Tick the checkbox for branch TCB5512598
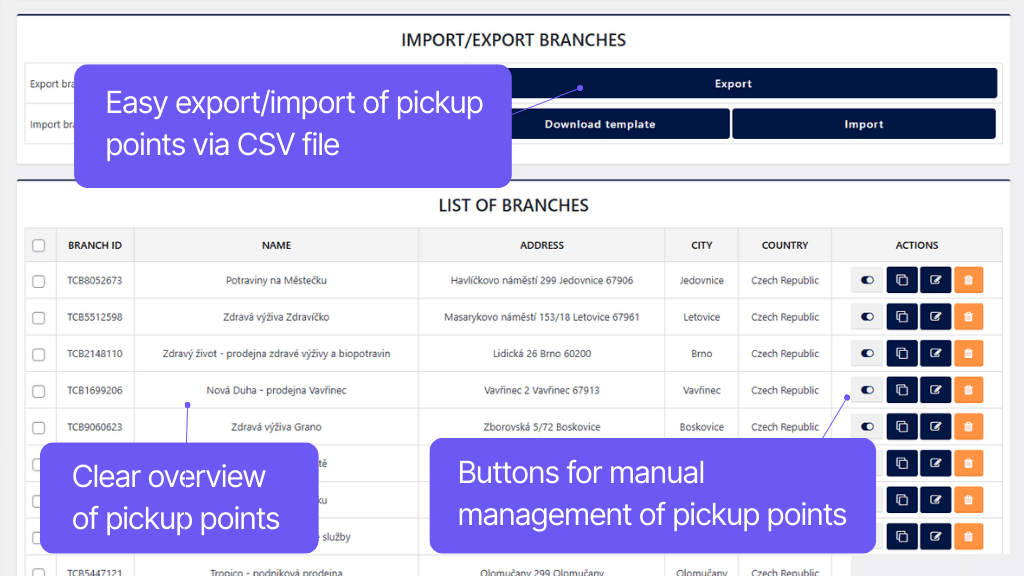Screen dimensions: 1024x576 [x=39, y=317]
